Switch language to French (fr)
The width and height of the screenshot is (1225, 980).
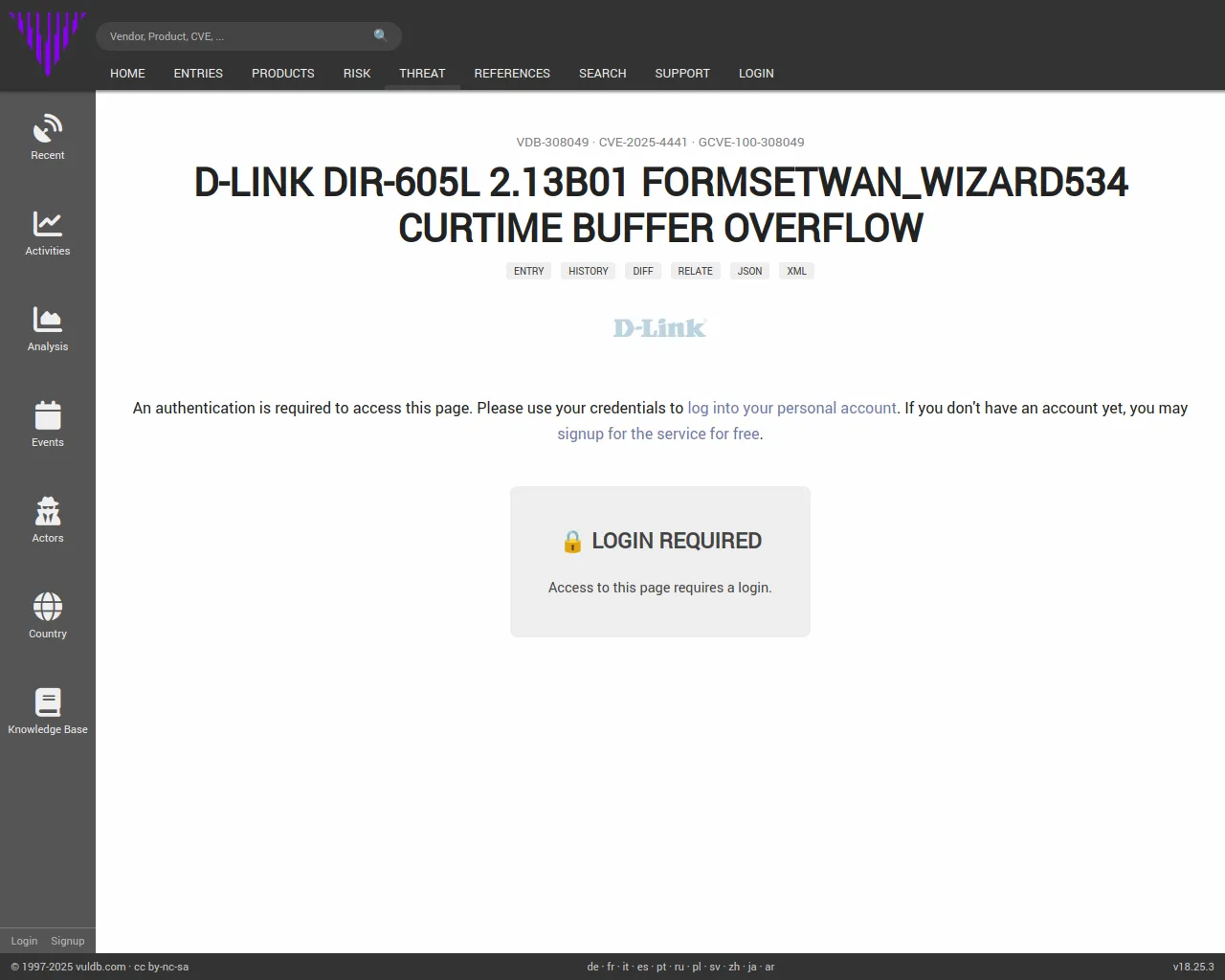(612, 967)
